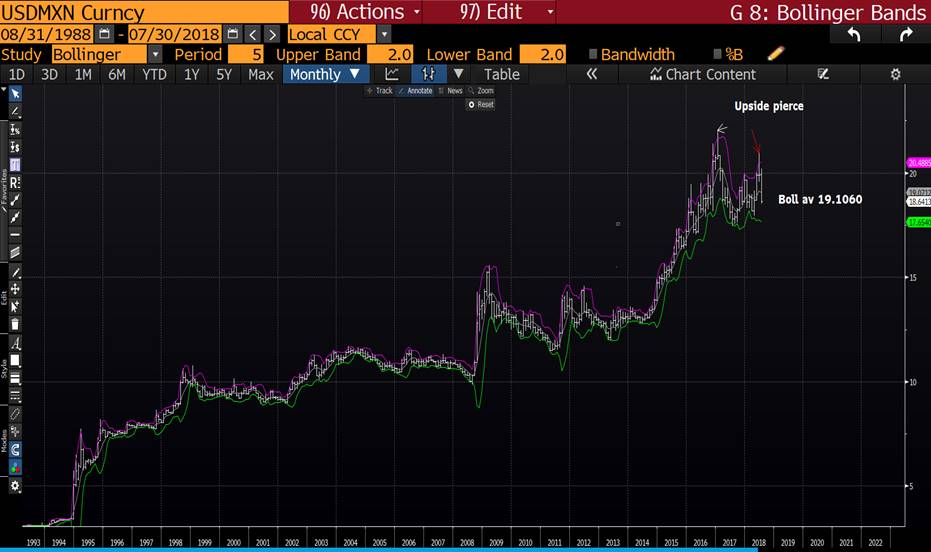Switch to line chart type icon
Viewport: 931px width, 552px height.
click(x=392, y=74)
